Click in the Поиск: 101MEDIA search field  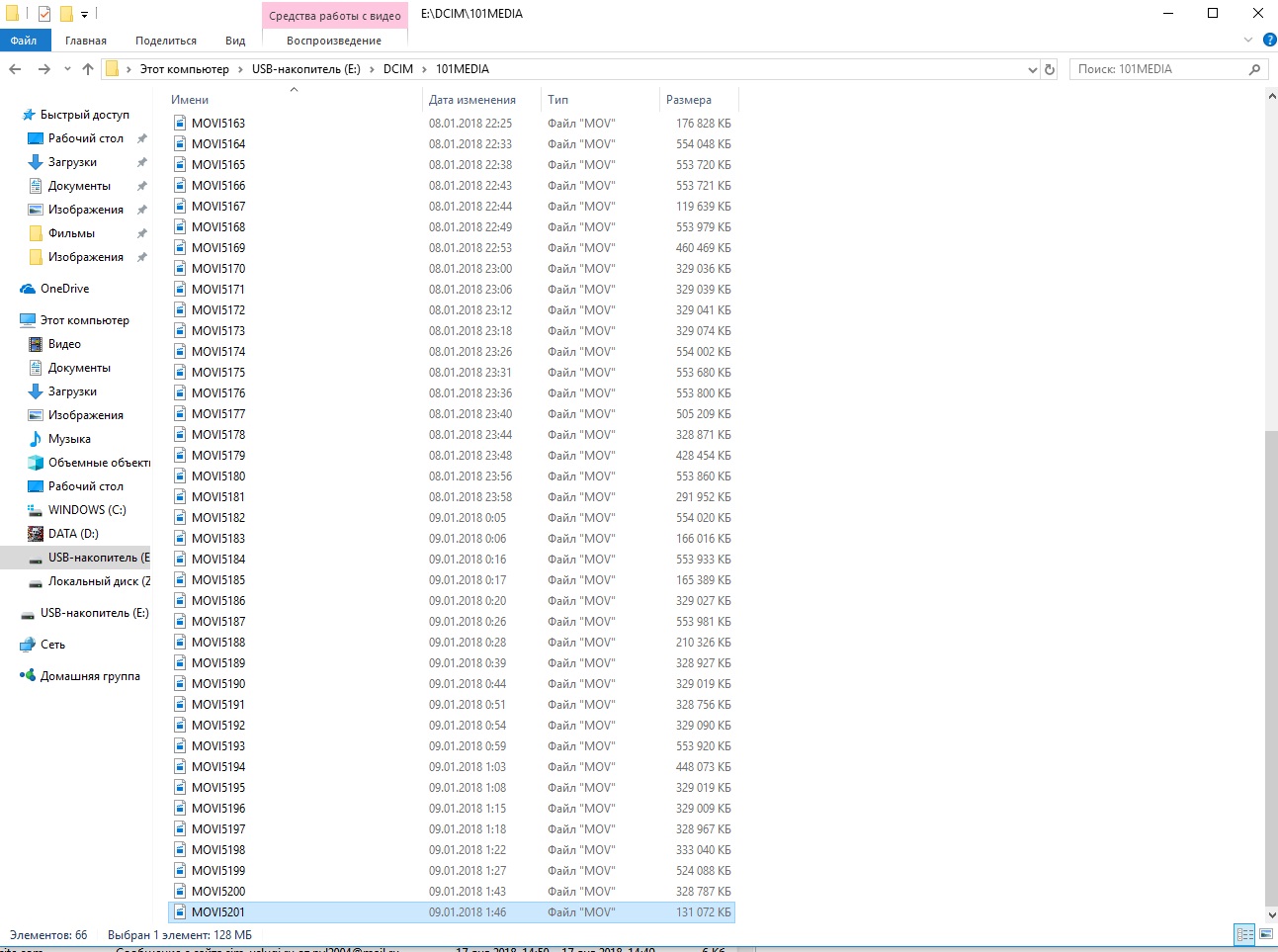1156,69
